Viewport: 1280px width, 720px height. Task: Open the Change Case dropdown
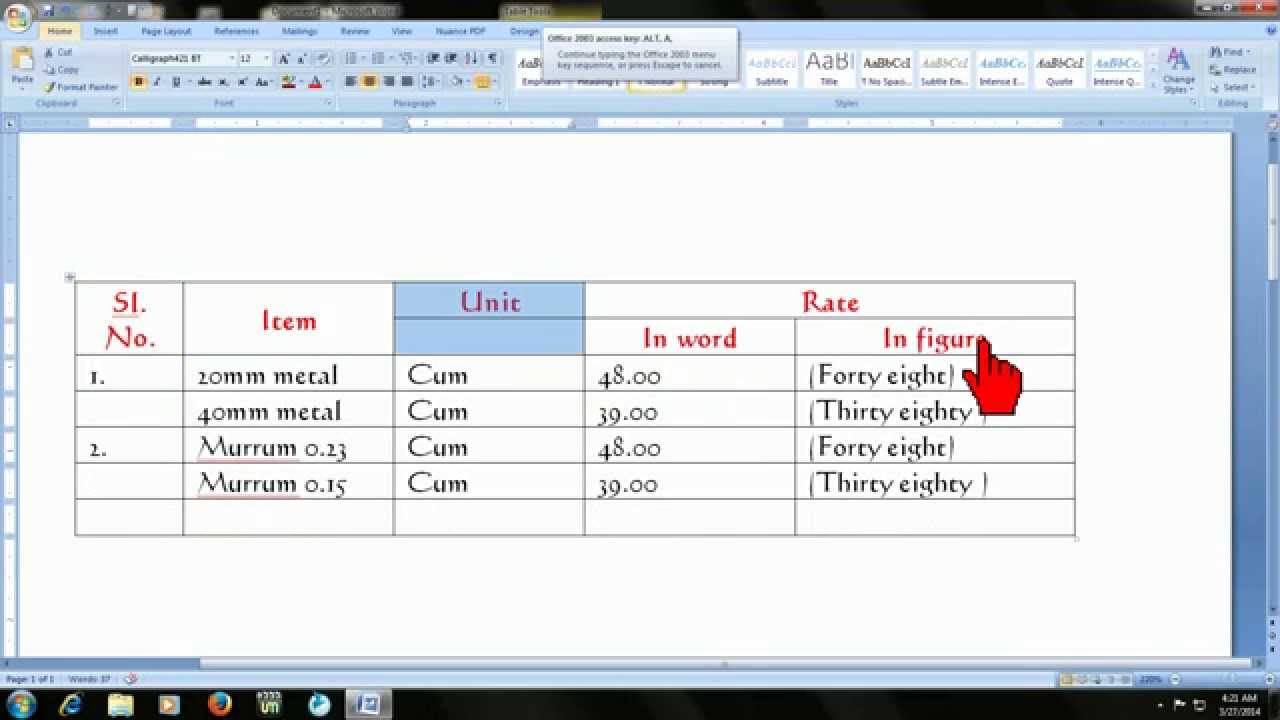tap(264, 82)
